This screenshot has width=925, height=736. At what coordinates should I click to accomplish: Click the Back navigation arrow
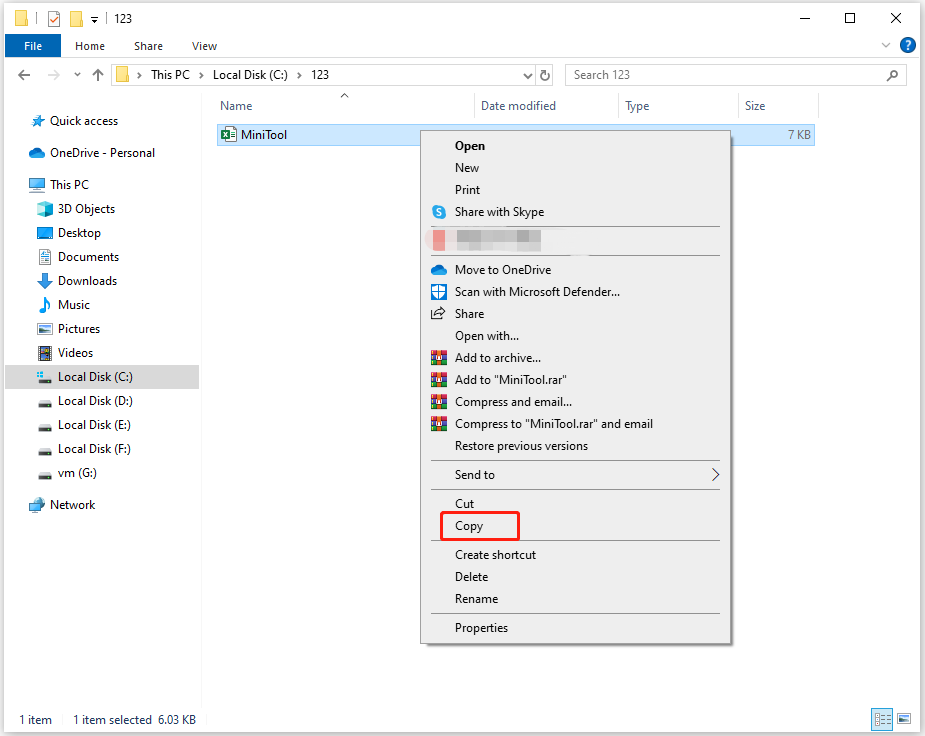pos(24,75)
